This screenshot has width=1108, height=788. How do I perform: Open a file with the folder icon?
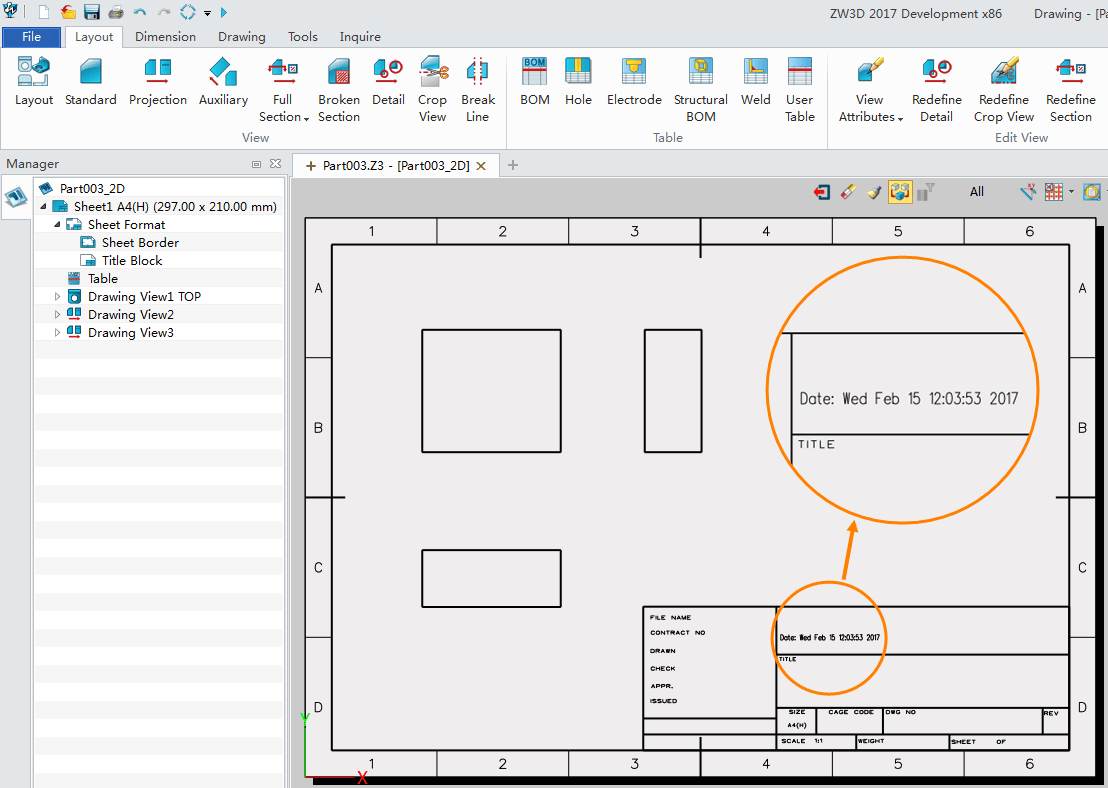click(x=68, y=12)
